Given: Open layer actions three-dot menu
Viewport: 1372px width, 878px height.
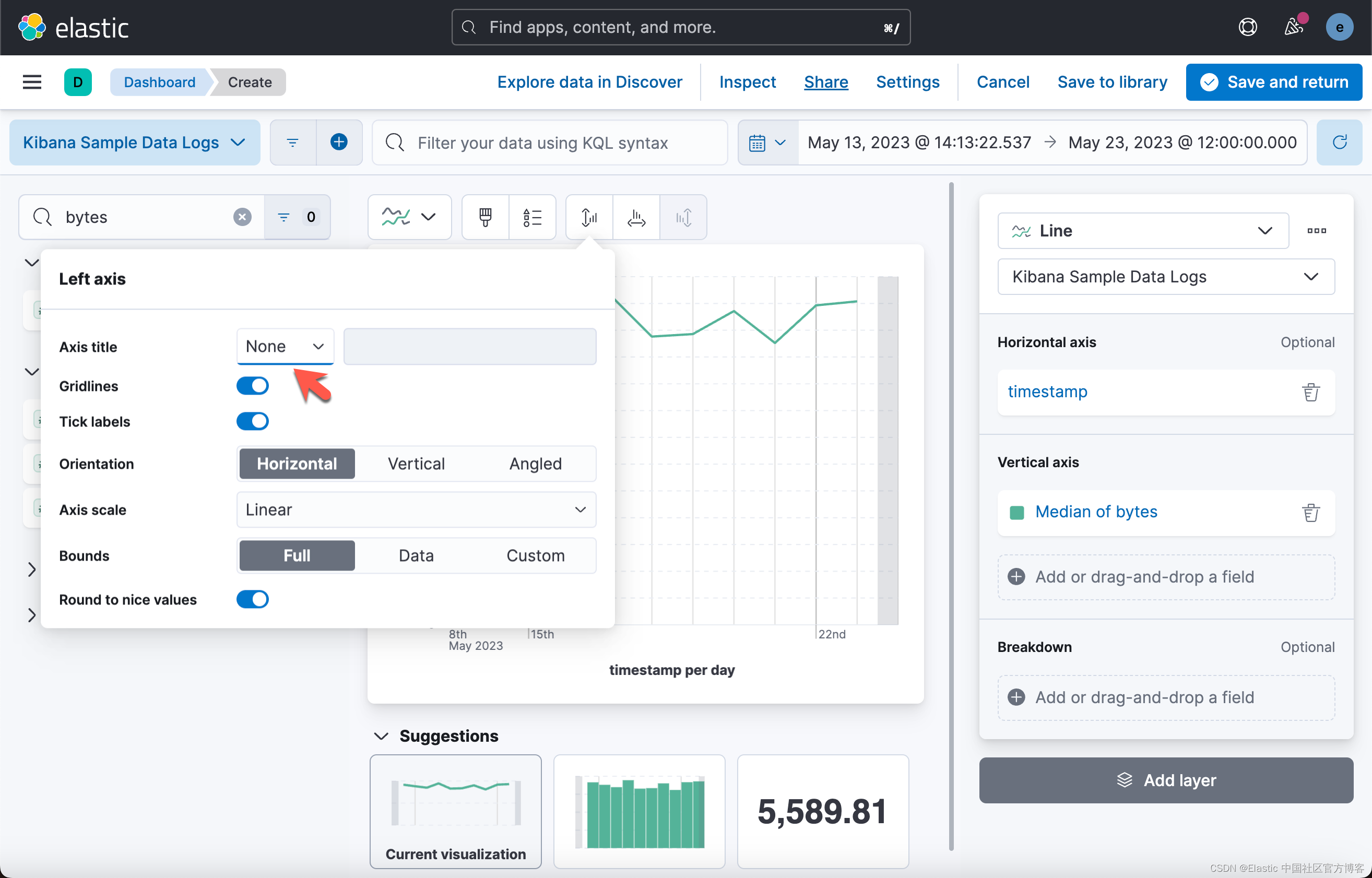Looking at the screenshot, I should point(1317,230).
